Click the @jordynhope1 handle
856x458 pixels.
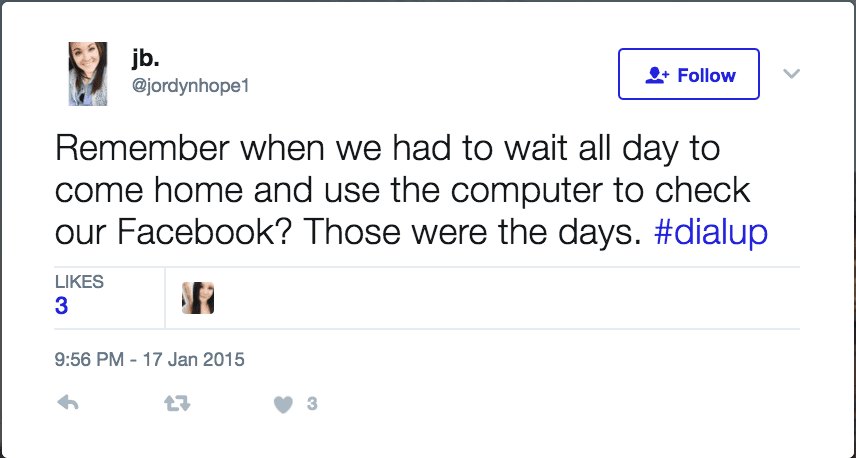pyautogui.click(x=190, y=86)
